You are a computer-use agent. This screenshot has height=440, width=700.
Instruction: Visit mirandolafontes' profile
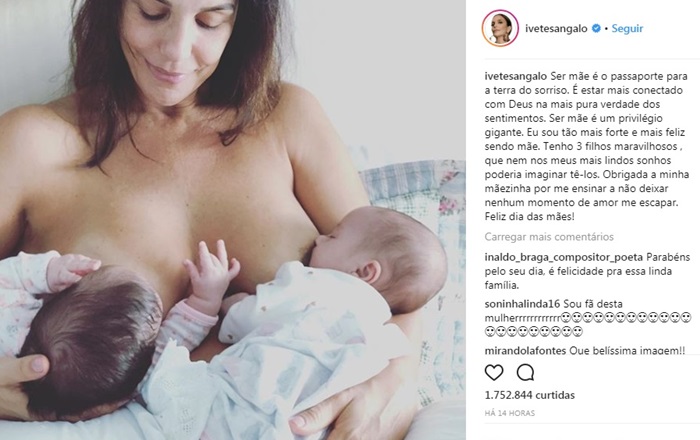click(x=525, y=351)
